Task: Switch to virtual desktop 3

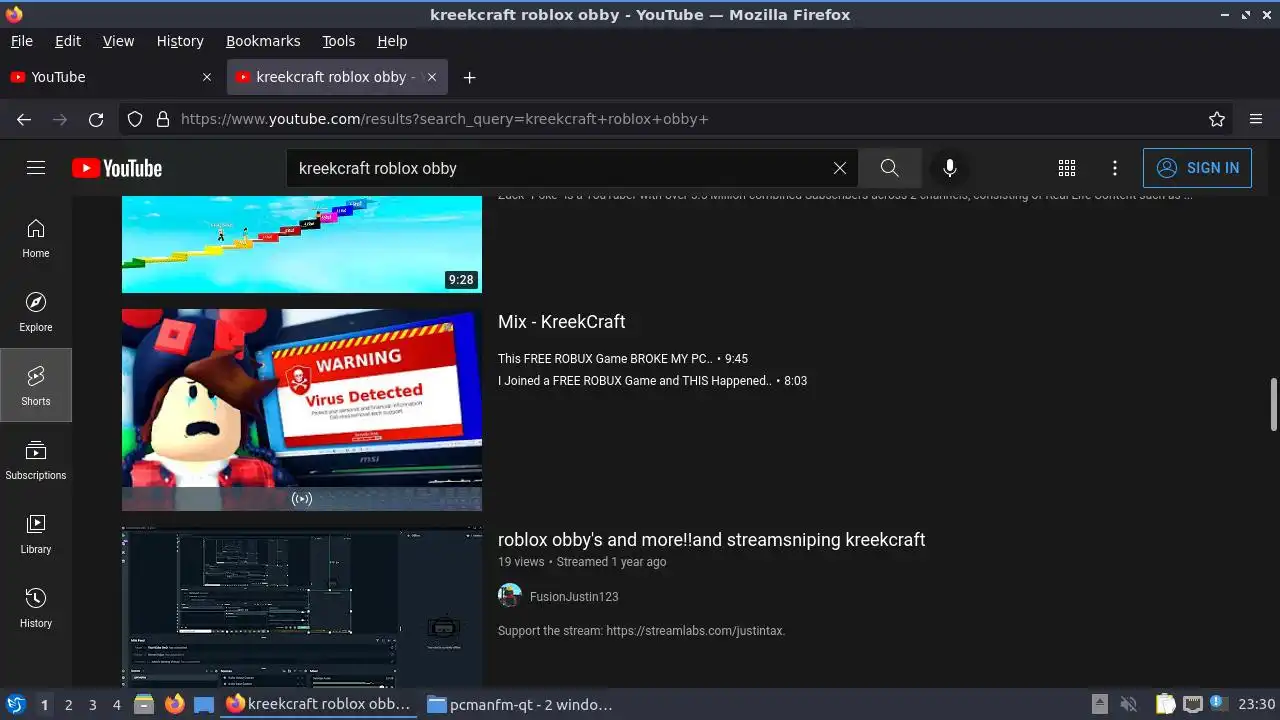Action: pos(92,705)
